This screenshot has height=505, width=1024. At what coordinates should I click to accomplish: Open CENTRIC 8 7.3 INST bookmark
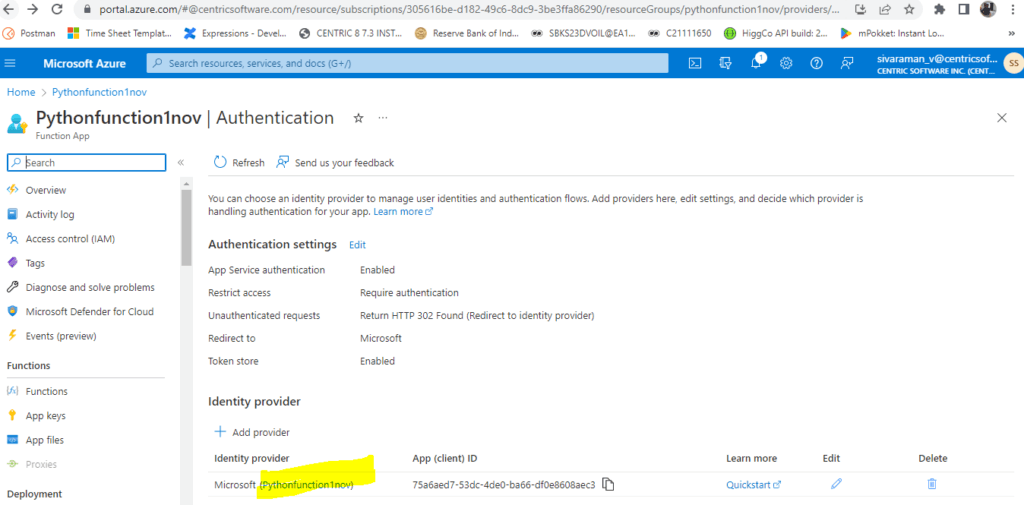[x=350, y=33]
